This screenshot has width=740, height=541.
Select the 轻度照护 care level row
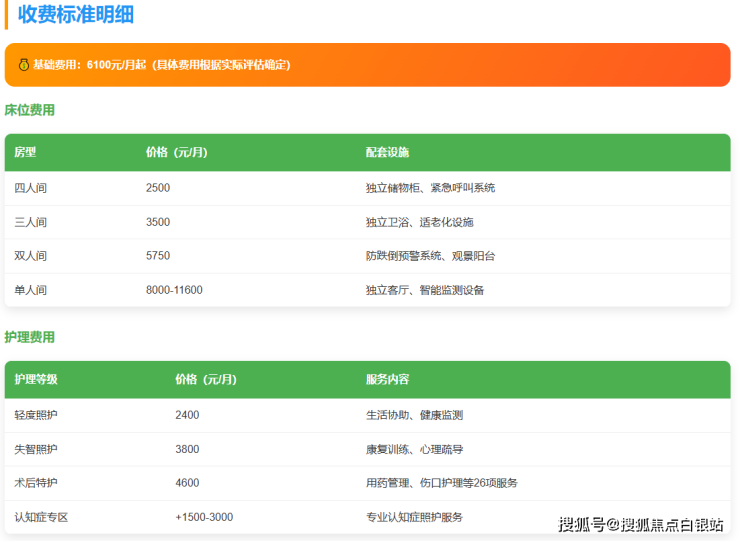[x=36, y=415]
